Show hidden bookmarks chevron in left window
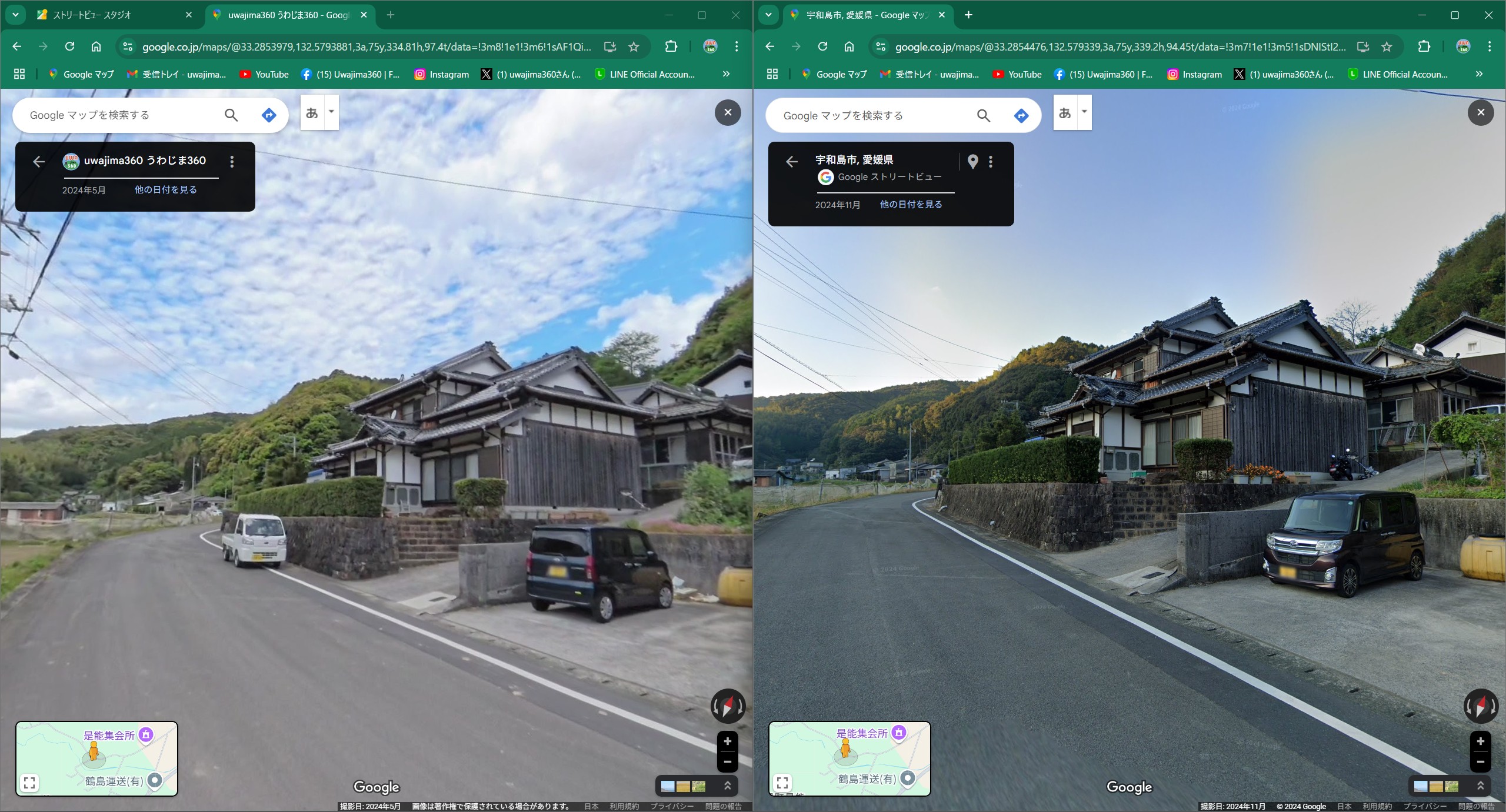This screenshot has width=1506, height=812. point(726,74)
